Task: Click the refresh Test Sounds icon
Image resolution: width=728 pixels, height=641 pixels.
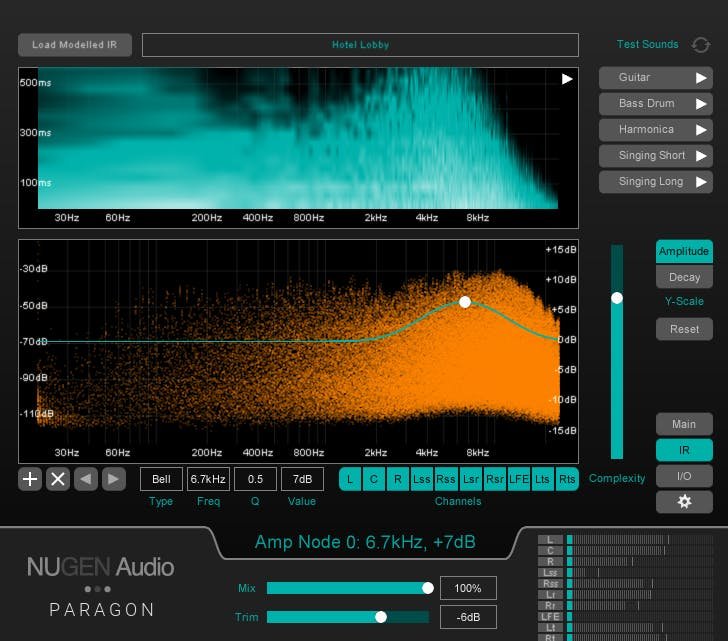Action: click(x=701, y=45)
